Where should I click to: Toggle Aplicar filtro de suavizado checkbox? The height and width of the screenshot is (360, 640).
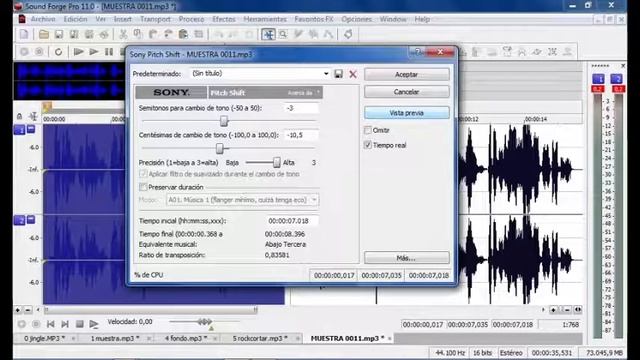(x=143, y=174)
